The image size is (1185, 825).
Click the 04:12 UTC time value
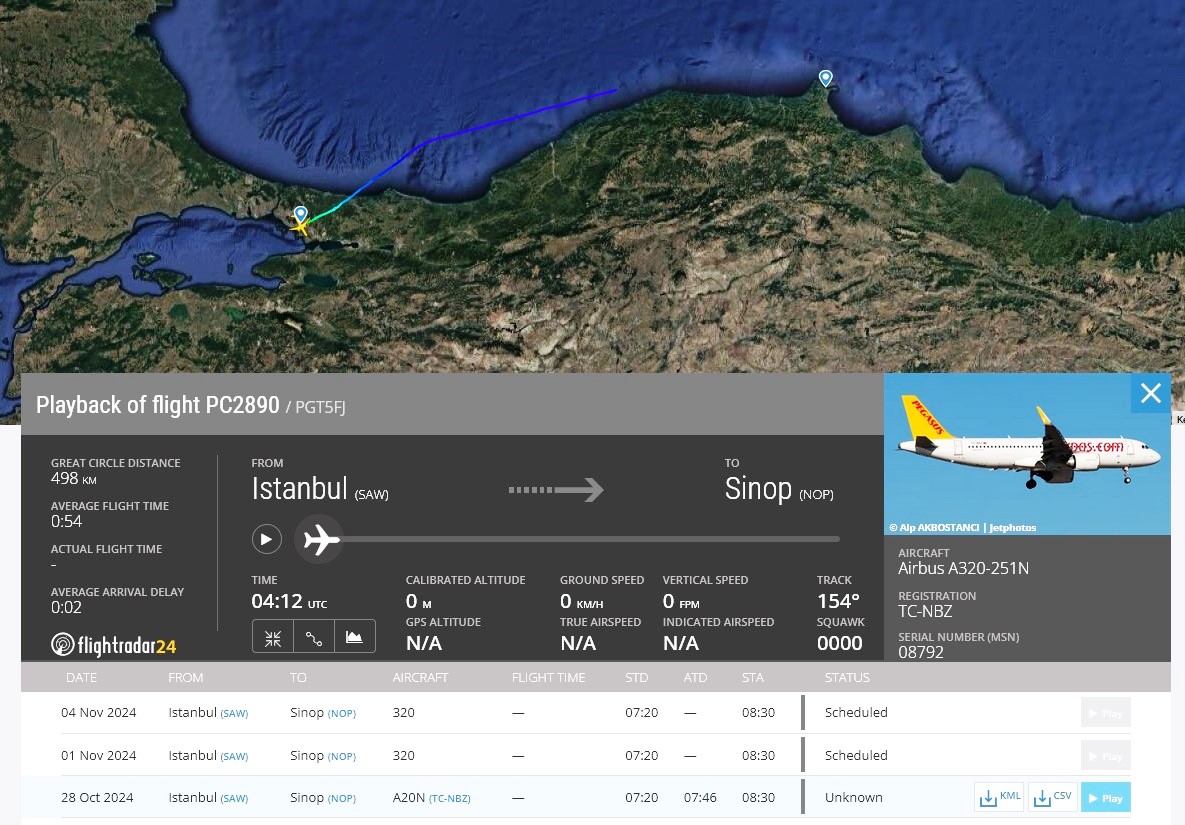289,601
